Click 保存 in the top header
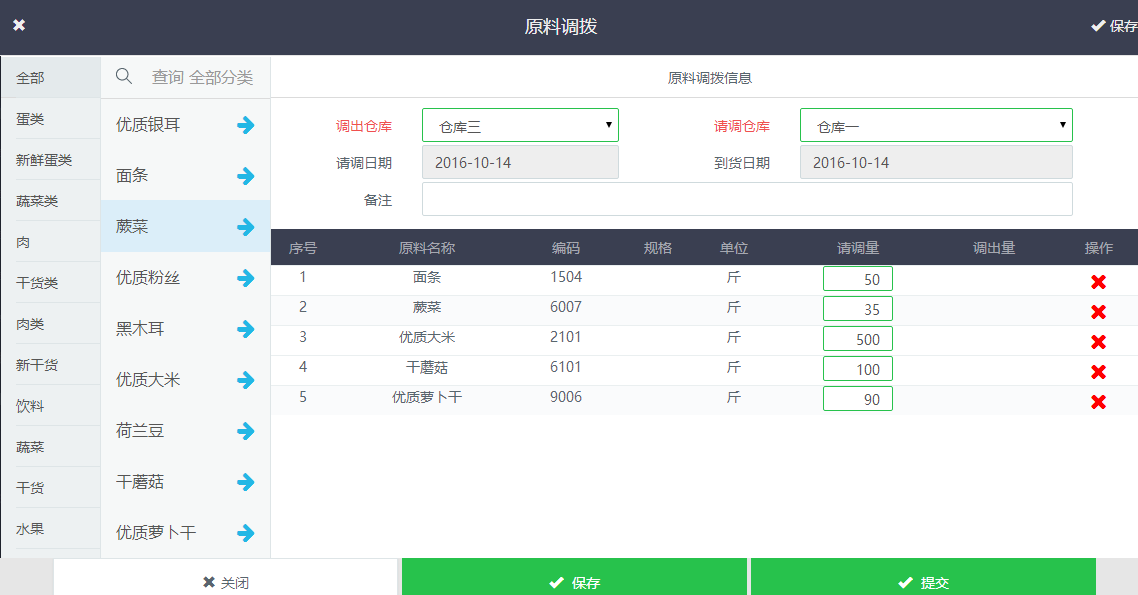This screenshot has width=1138, height=595. [x=1113, y=26]
